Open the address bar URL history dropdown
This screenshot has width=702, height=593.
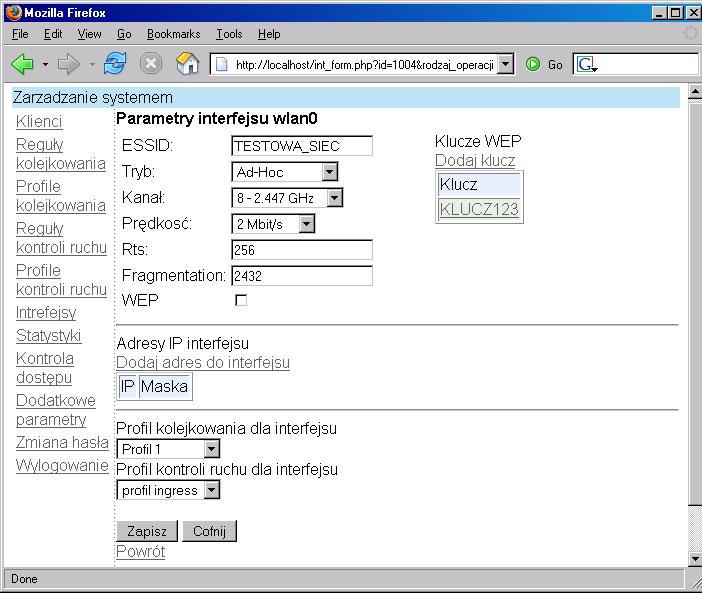505,64
